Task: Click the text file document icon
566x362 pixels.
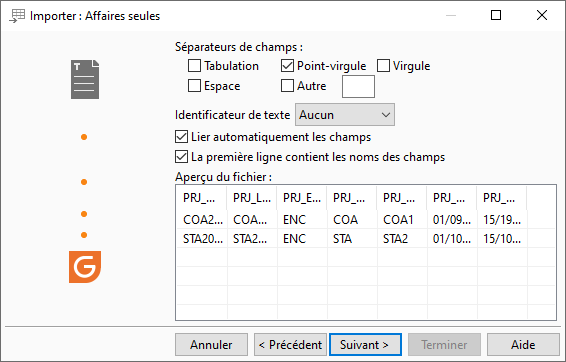Action: point(85,79)
